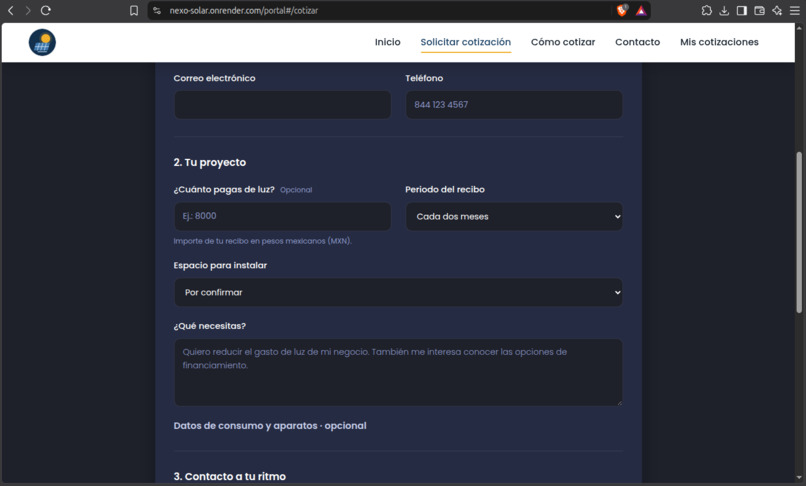Open Mis cotizaciones nav item
Viewport: 806px width, 486px height.
[x=719, y=42]
